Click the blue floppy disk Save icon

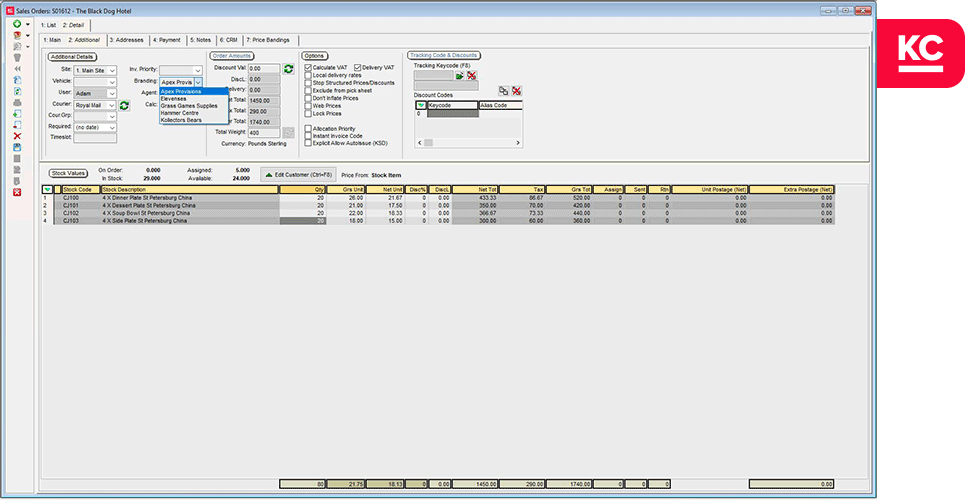(17, 147)
